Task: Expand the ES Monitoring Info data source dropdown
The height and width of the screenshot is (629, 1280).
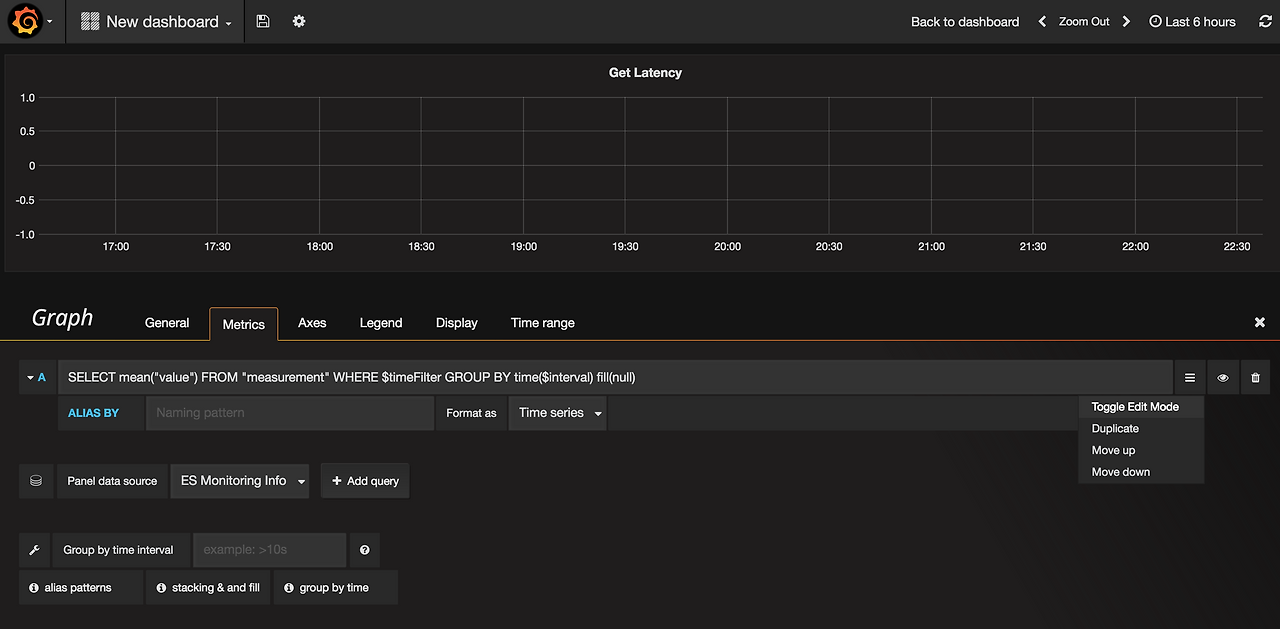Action: point(240,480)
